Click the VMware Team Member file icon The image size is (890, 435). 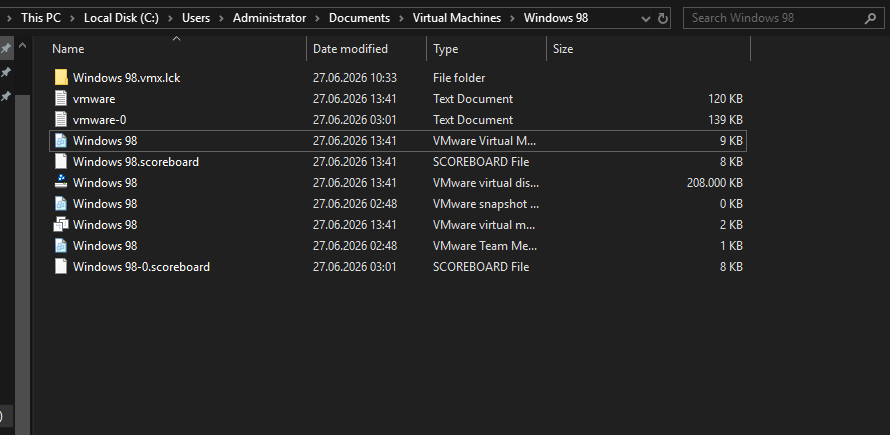[x=61, y=245]
